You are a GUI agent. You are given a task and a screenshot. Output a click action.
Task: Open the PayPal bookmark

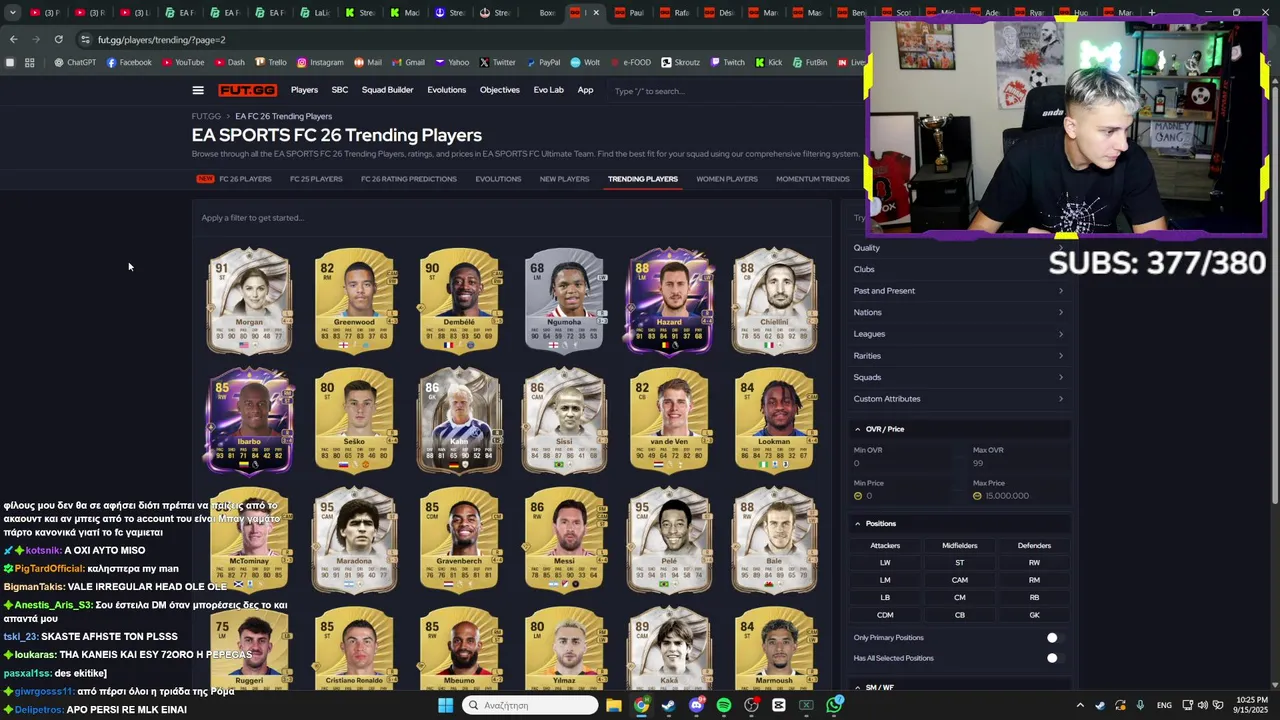point(543,62)
